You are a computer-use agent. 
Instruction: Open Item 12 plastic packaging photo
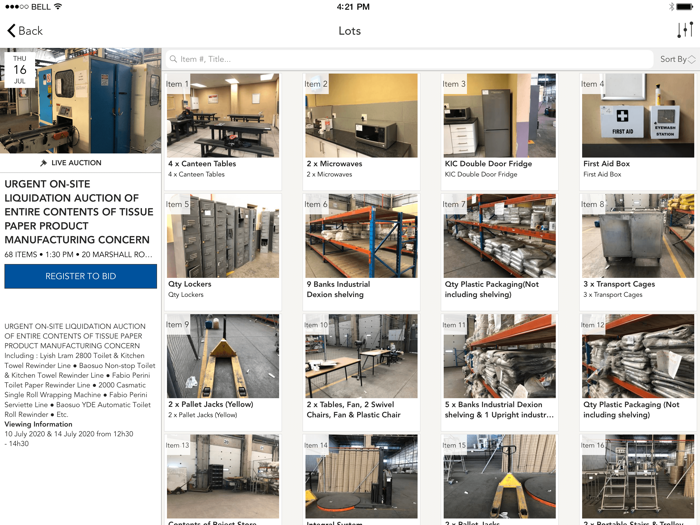point(638,356)
